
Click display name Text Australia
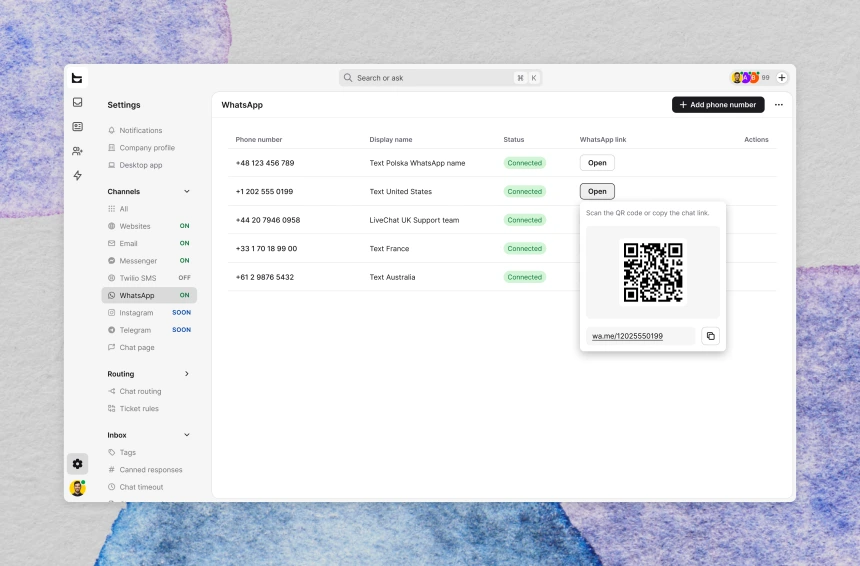click(x=392, y=277)
